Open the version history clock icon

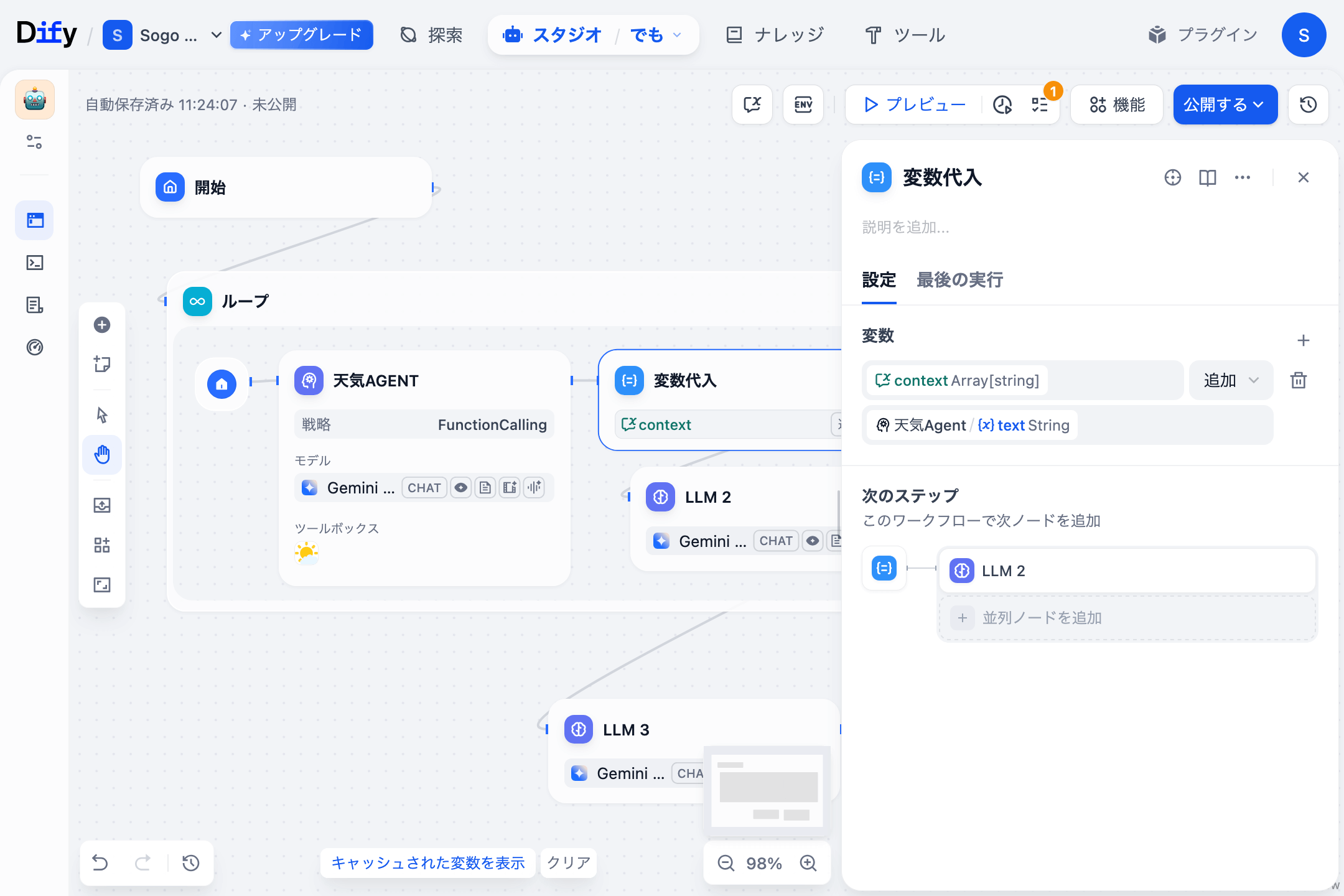click(x=1308, y=105)
